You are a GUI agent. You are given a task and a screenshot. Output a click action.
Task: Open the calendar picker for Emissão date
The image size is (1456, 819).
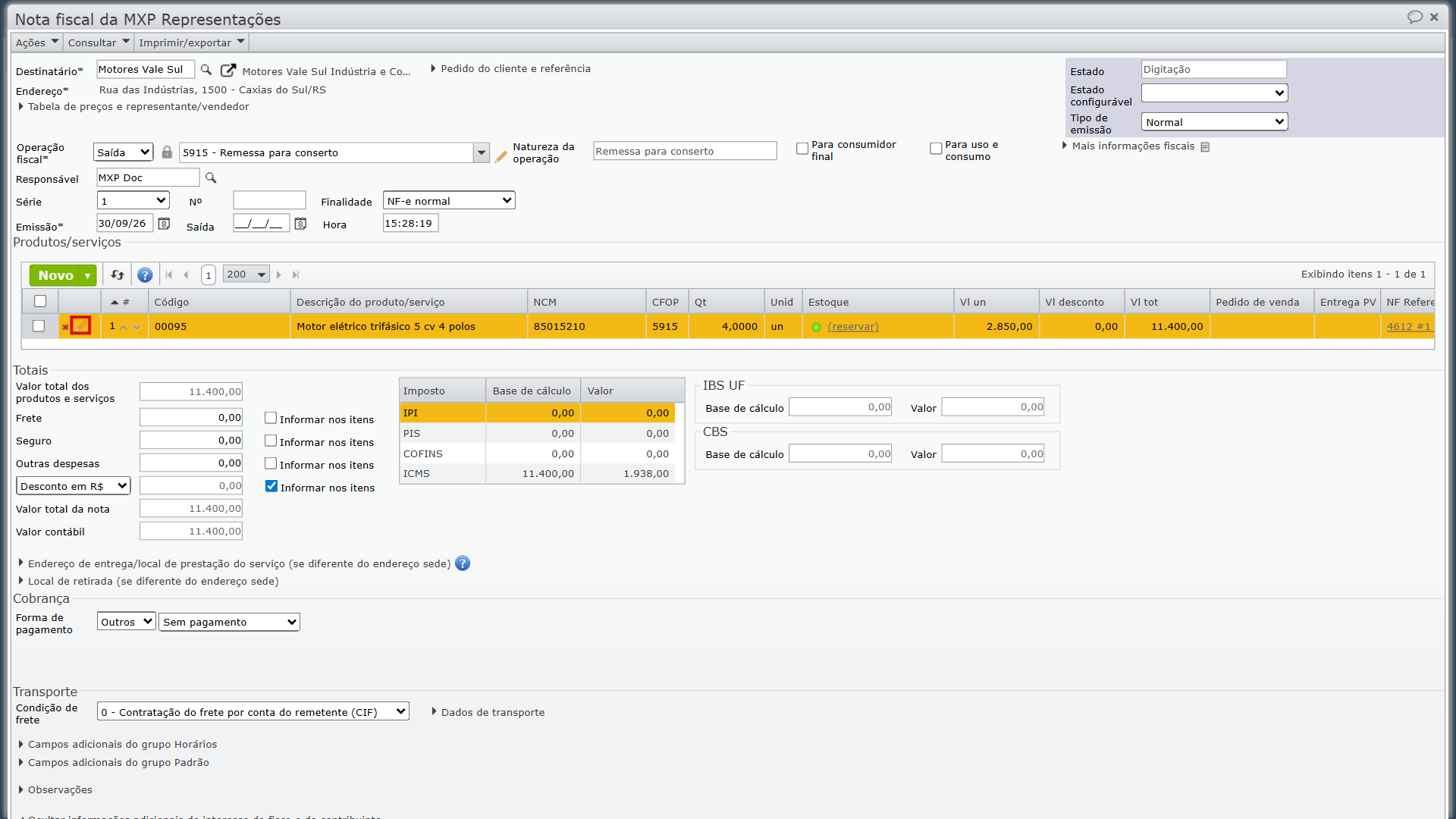point(164,224)
